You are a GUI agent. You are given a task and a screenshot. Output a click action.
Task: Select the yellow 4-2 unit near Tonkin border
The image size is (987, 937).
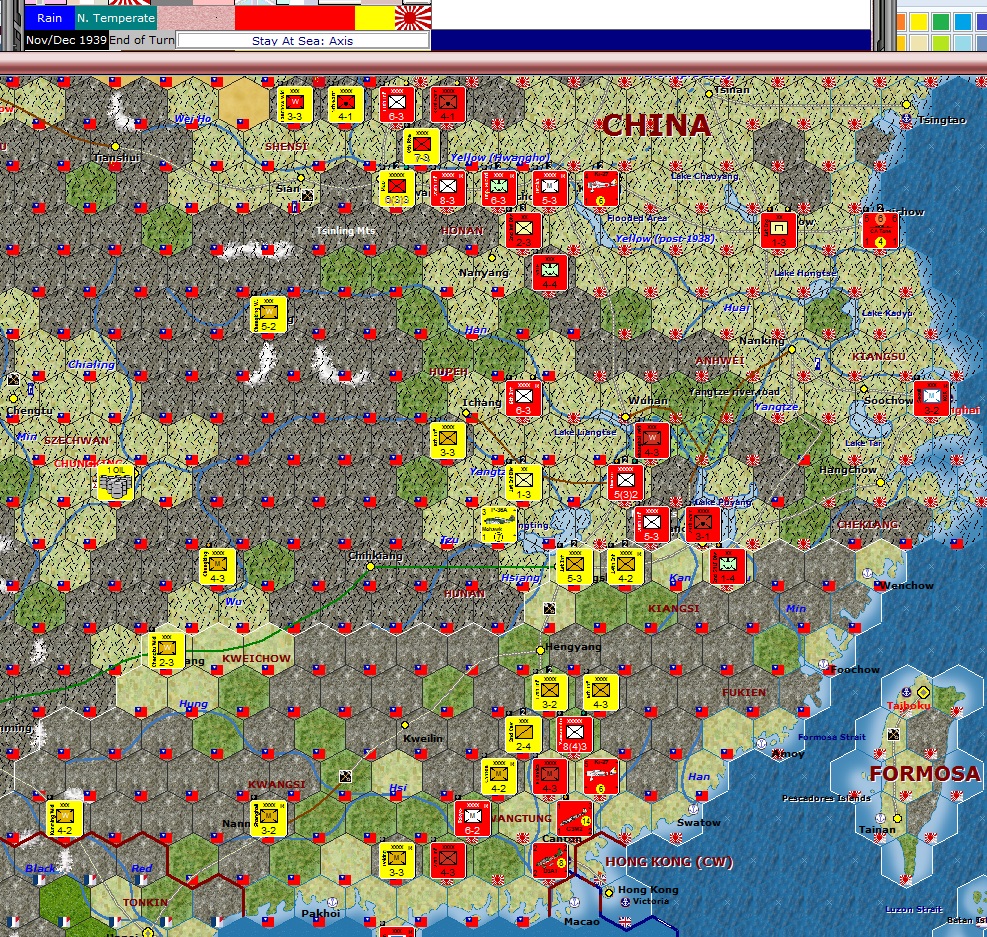pos(65,819)
